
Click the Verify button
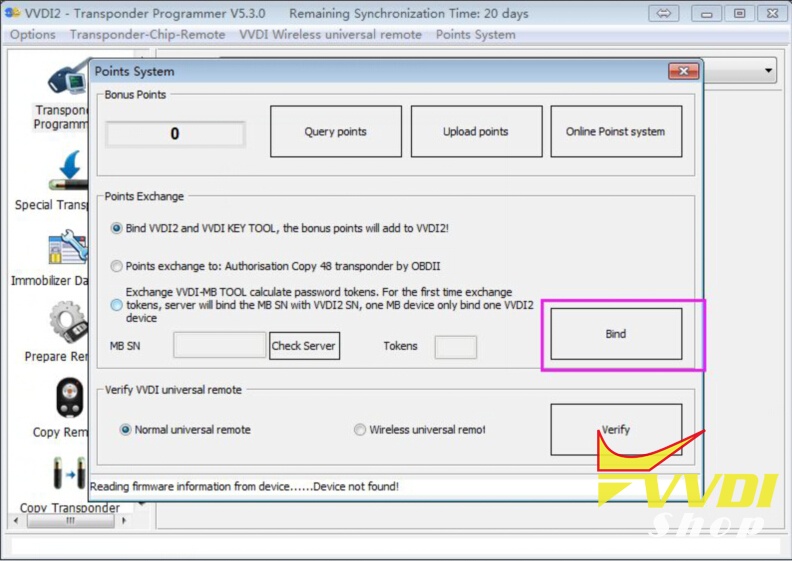[x=616, y=430]
